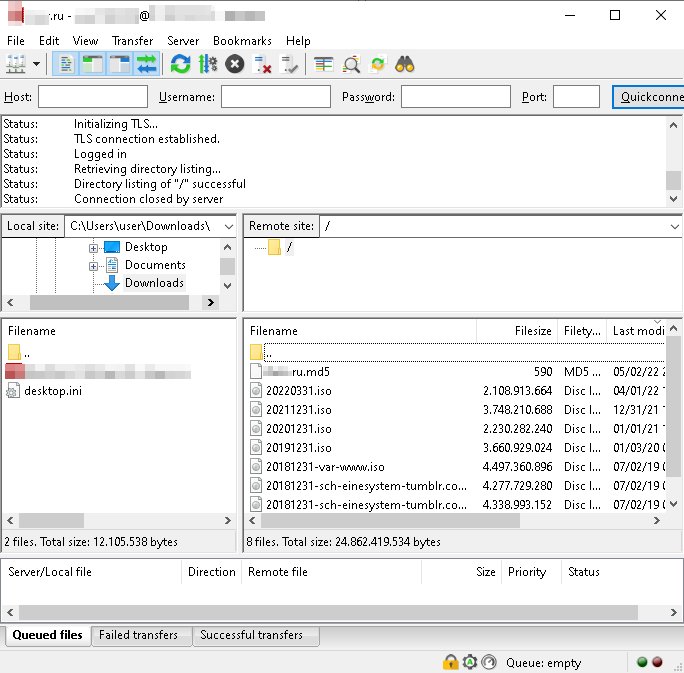Expand the Documents folder tree node
This screenshot has width=684, height=673.
[93, 266]
